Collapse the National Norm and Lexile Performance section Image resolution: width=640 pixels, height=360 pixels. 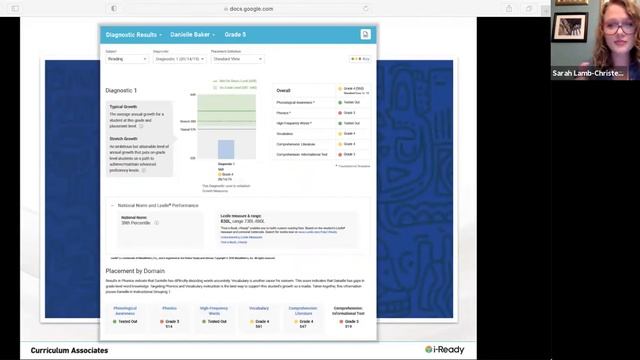tap(113, 205)
